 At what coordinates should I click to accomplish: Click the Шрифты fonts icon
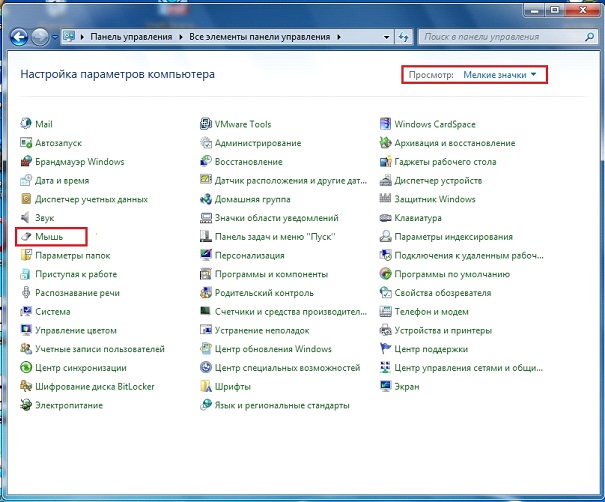pos(206,386)
